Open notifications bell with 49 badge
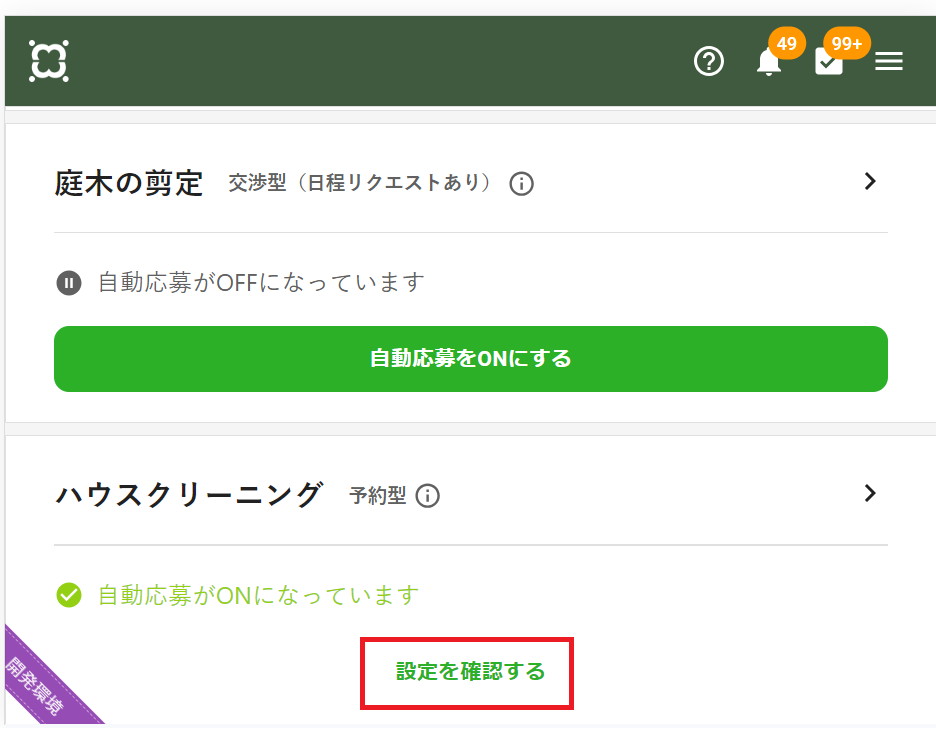Screen dimensions: 936x744 pos(769,61)
